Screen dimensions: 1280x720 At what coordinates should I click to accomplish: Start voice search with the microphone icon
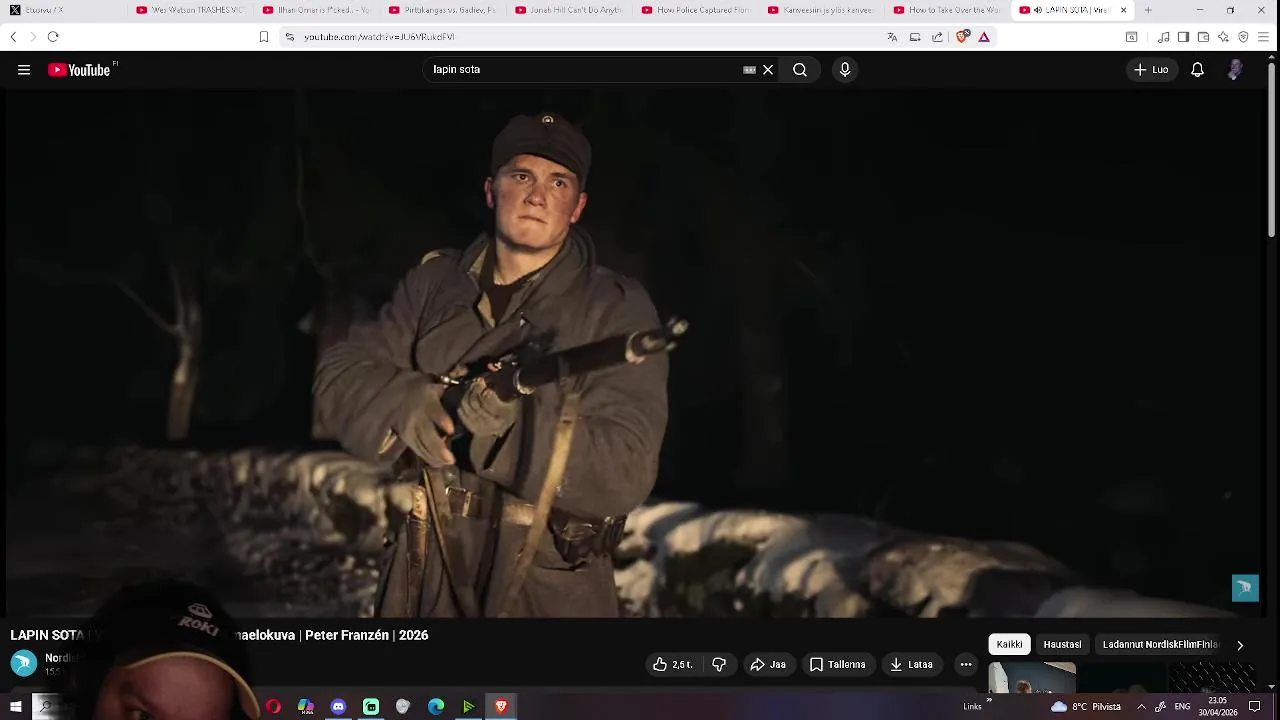(x=845, y=70)
